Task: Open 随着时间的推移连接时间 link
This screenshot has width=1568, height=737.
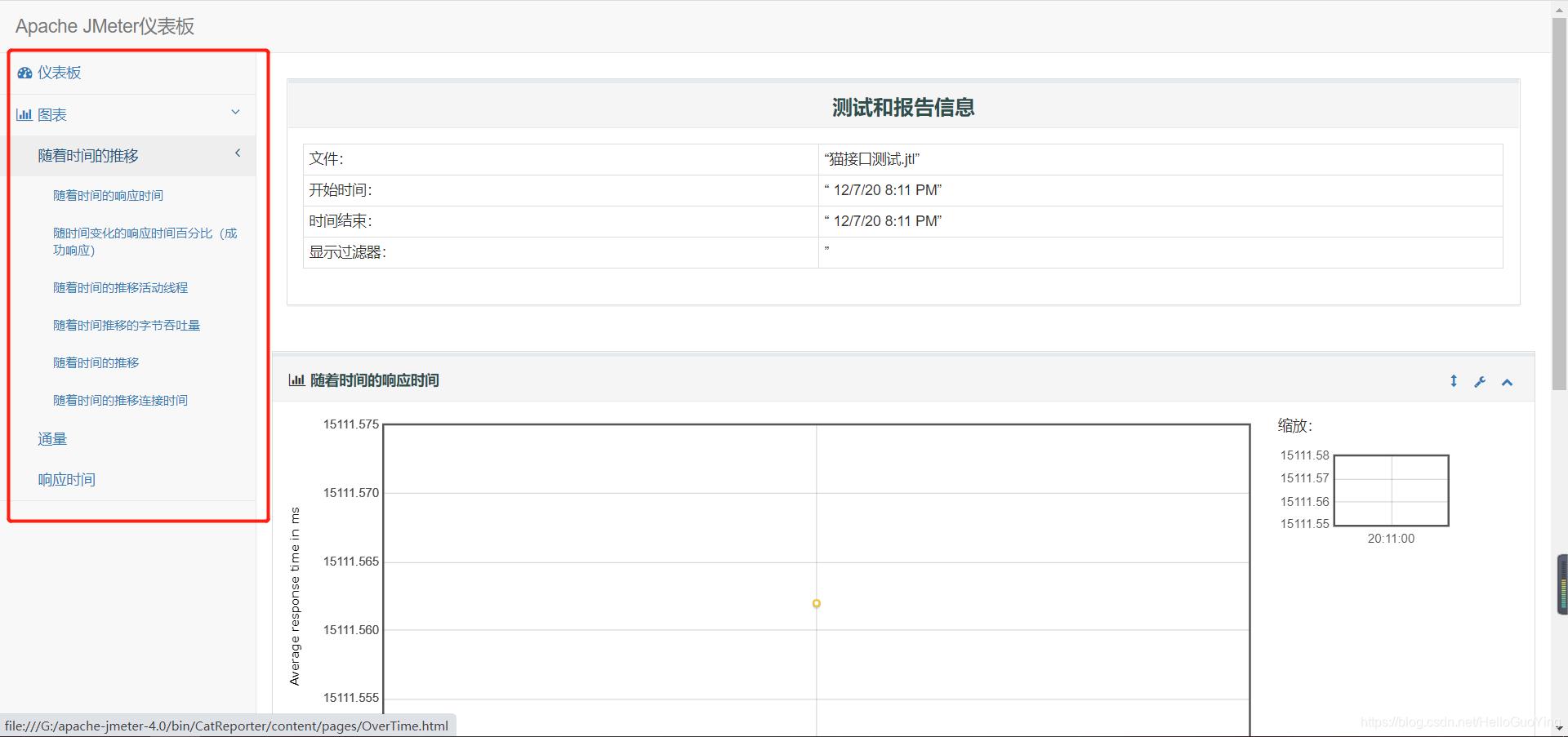Action: click(x=120, y=401)
